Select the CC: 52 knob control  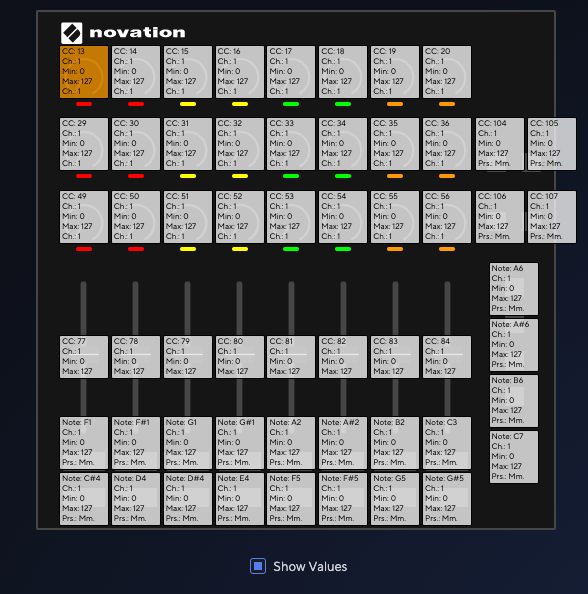(x=239, y=217)
